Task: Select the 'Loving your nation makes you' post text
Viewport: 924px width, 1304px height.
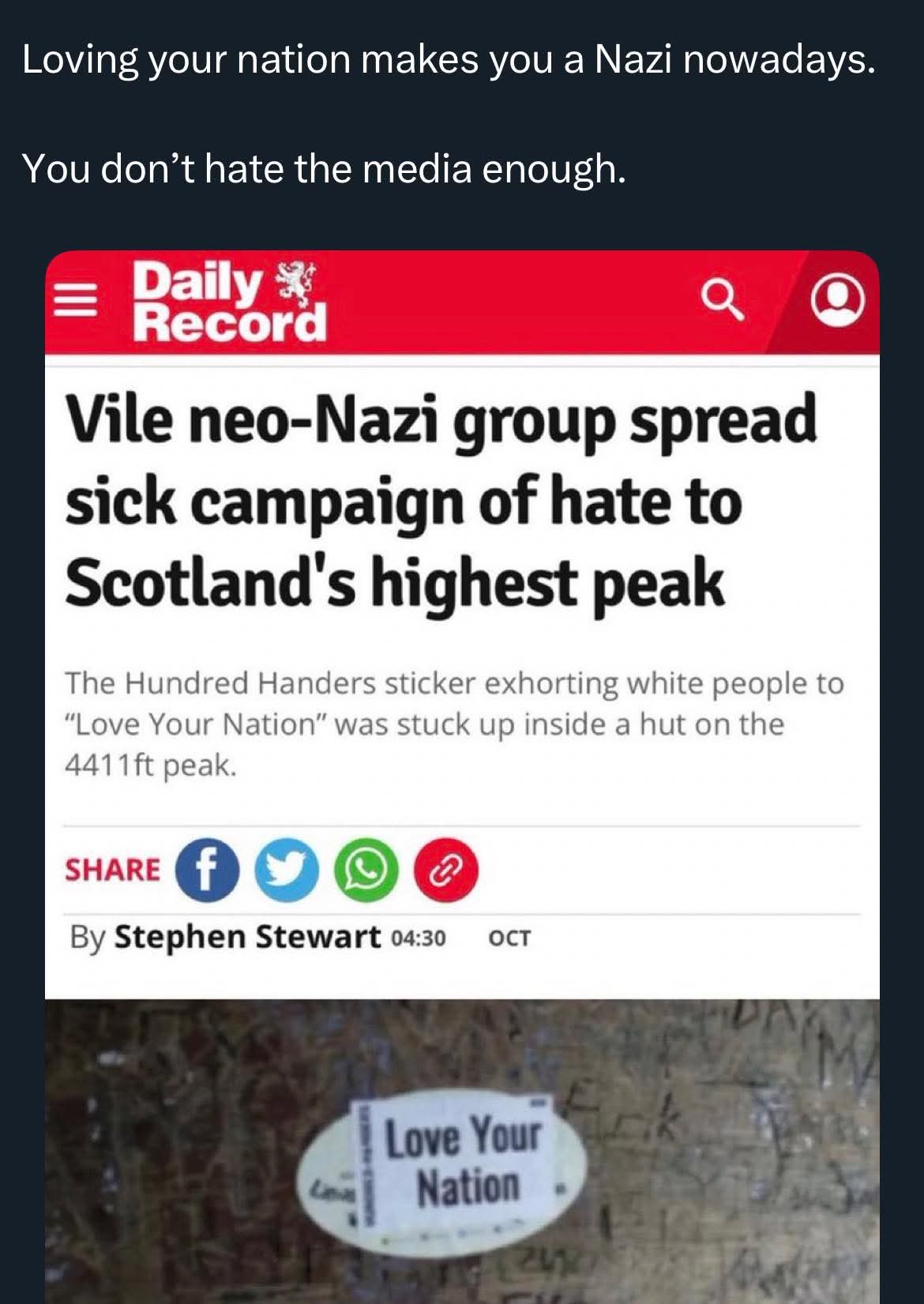Action: 449,60
